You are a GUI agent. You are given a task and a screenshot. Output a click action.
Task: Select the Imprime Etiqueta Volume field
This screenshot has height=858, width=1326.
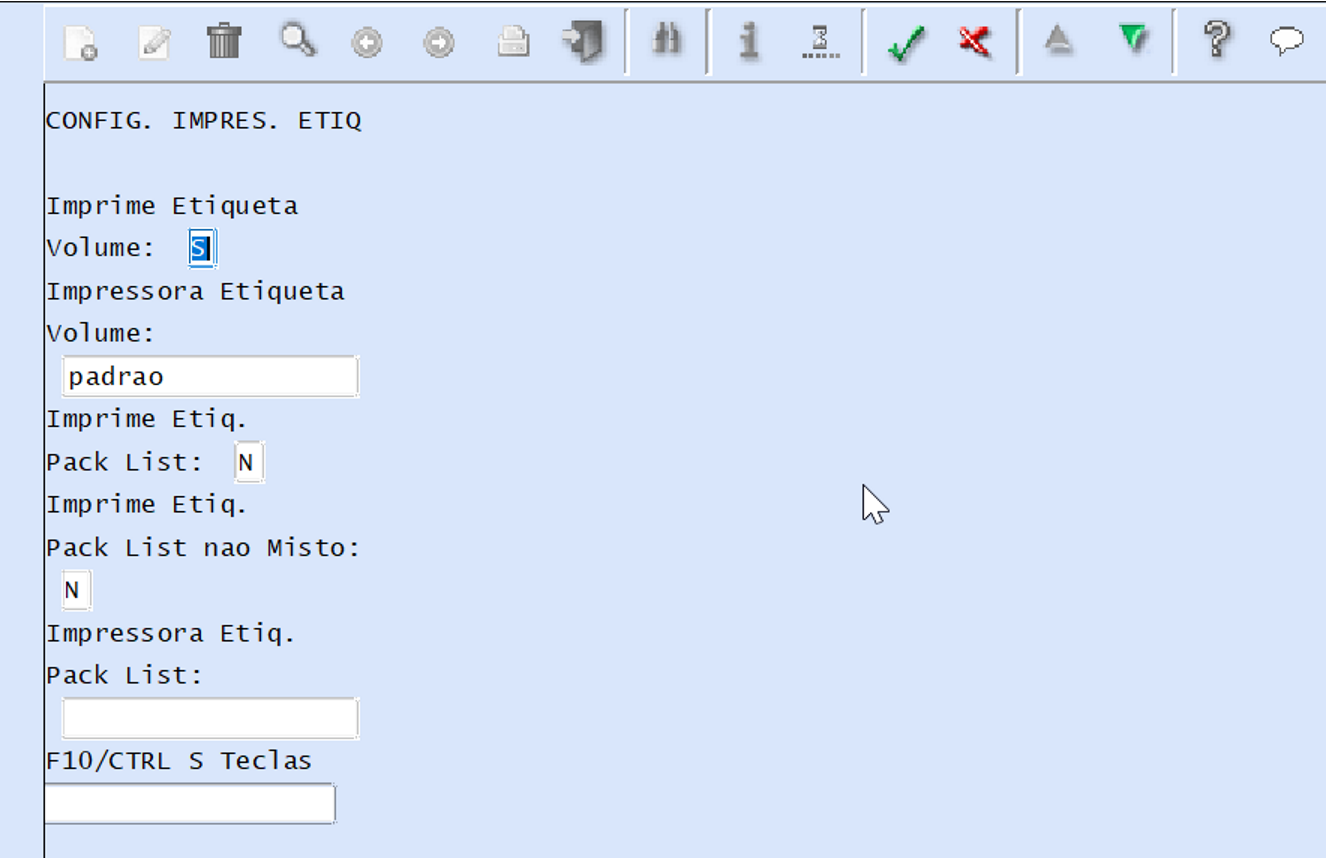pyautogui.click(x=202, y=248)
